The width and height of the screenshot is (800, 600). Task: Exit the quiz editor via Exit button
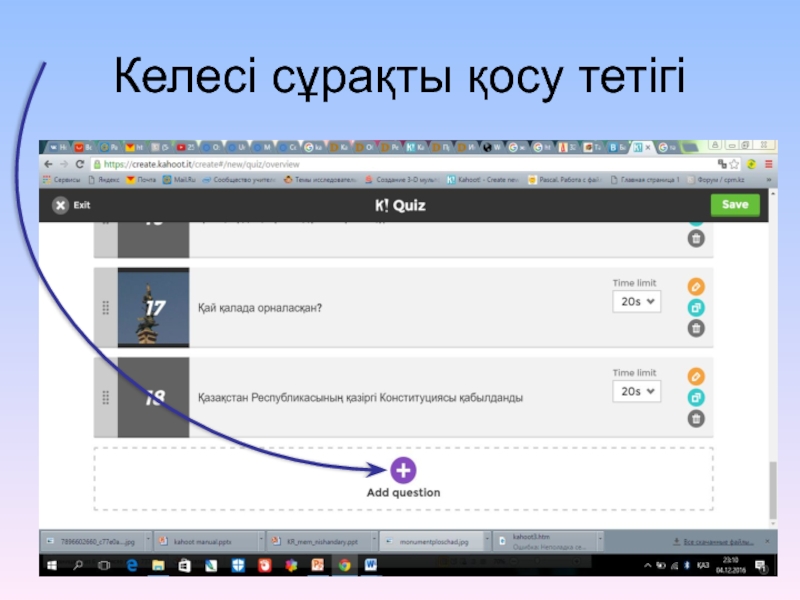(71, 205)
